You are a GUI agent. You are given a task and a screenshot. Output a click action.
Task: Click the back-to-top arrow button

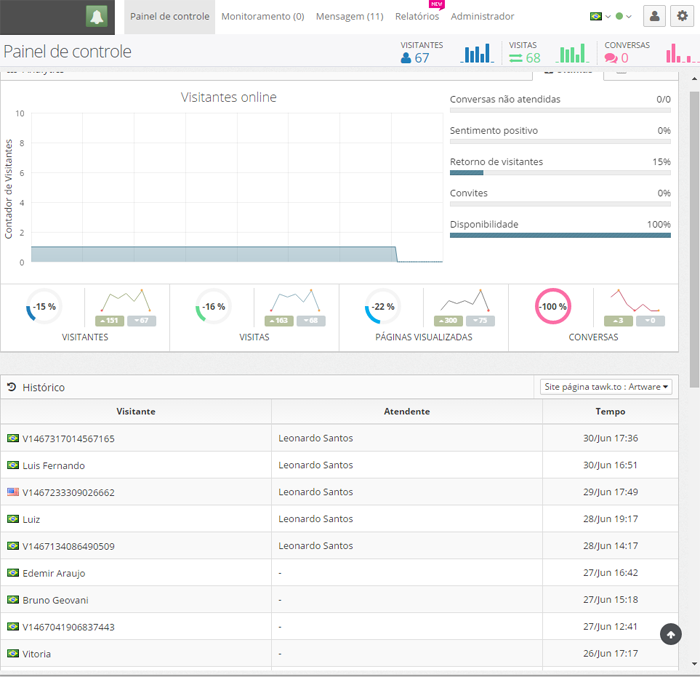pyautogui.click(x=671, y=634)
